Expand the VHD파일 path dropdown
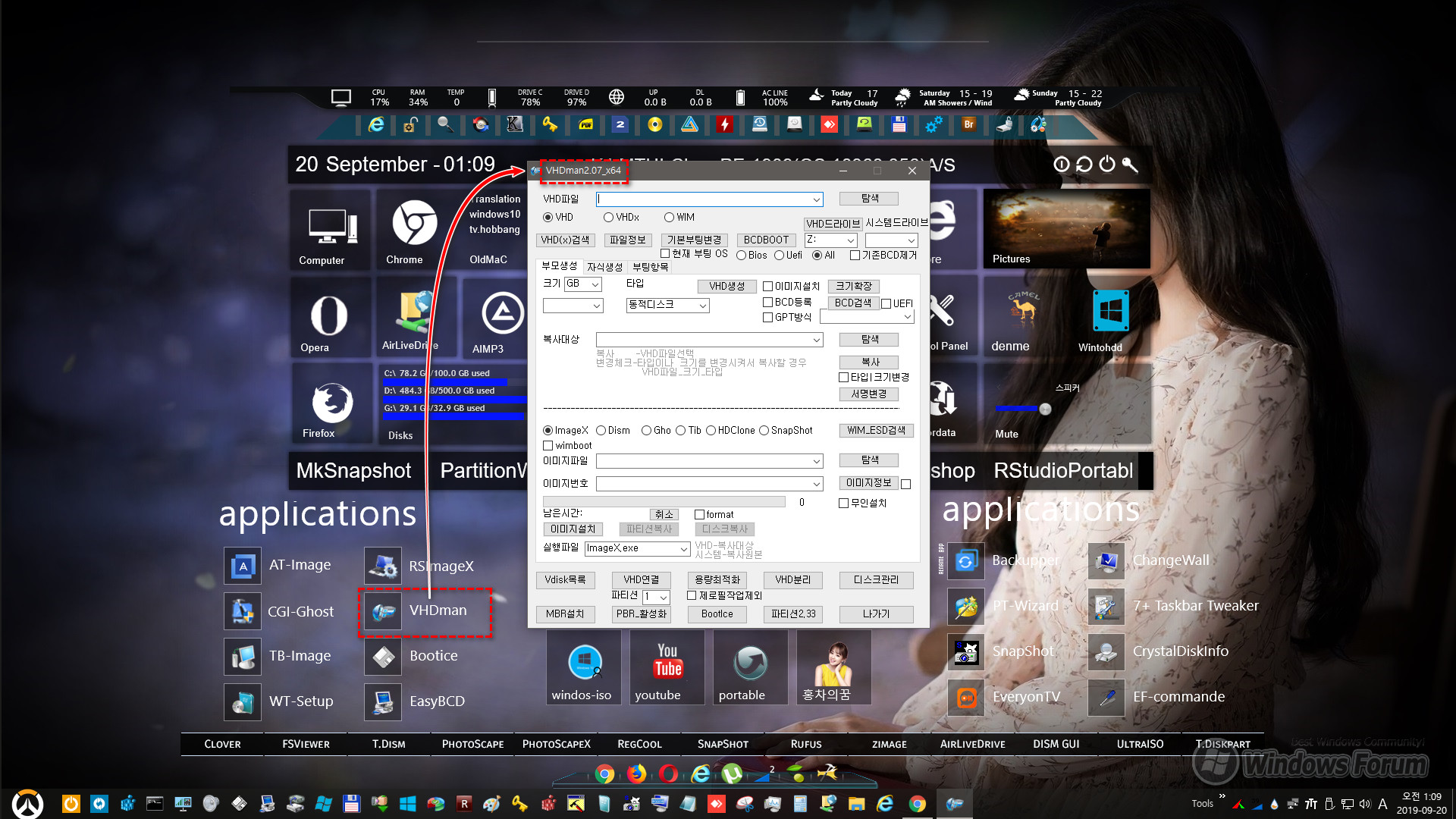This screenshot has width=1456, height=819. click(x=816, y=199)
